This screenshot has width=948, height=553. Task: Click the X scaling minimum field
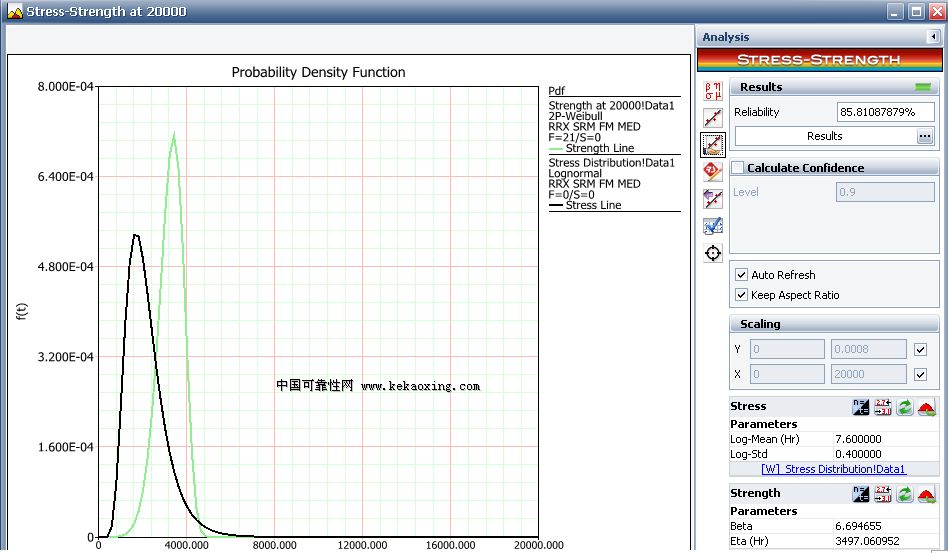787,374
